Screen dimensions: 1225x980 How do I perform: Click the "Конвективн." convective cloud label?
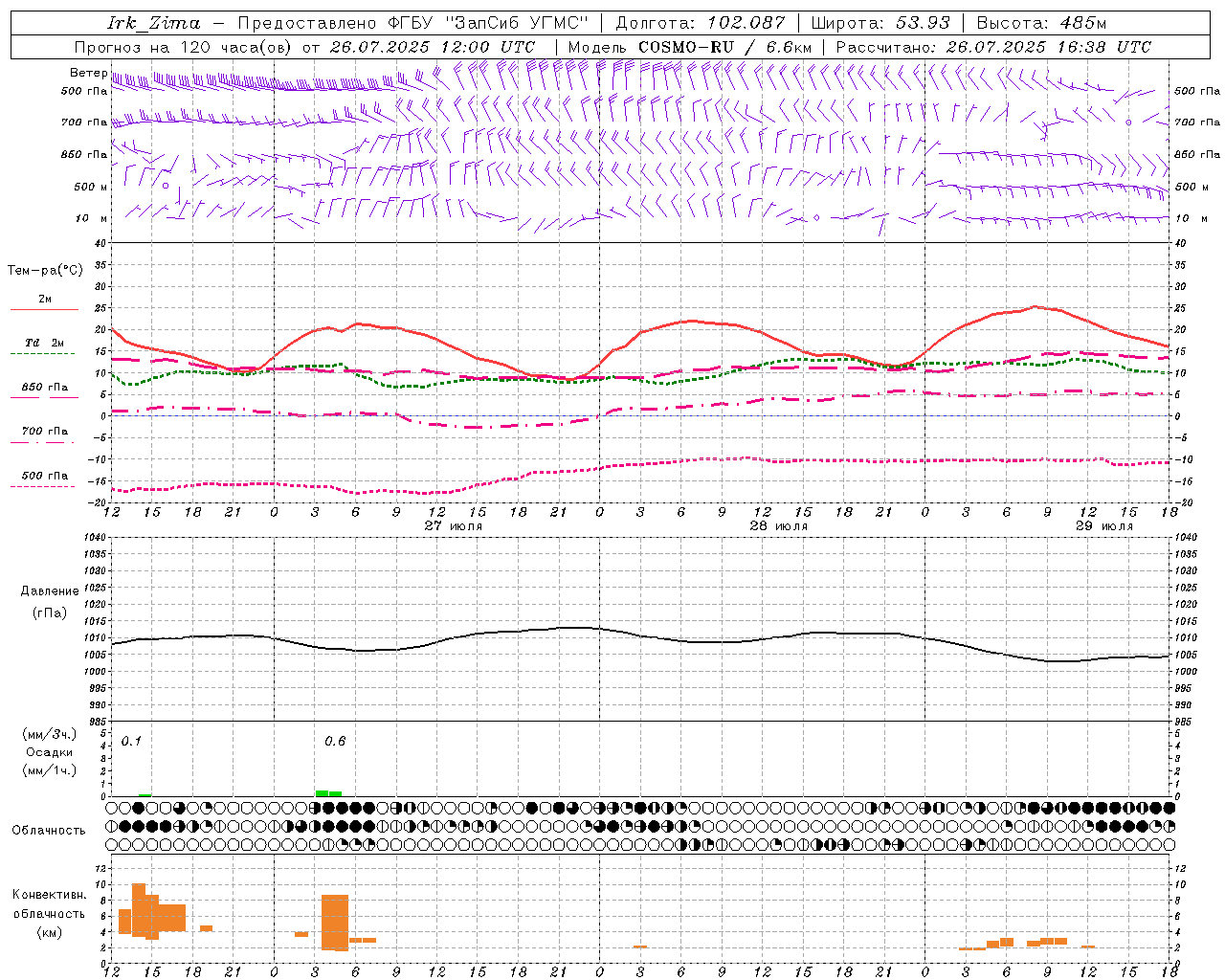pyautogui.click(x=50, y=895)
